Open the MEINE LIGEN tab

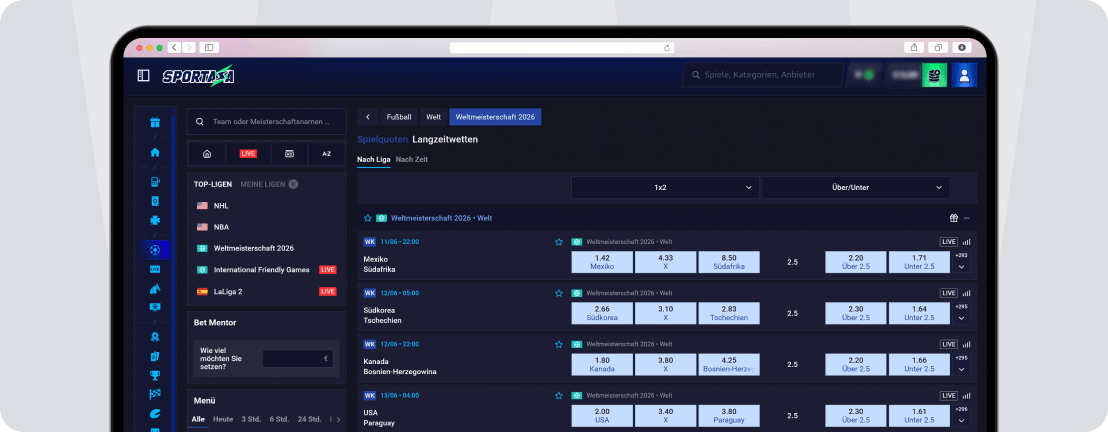coord(269,185)
